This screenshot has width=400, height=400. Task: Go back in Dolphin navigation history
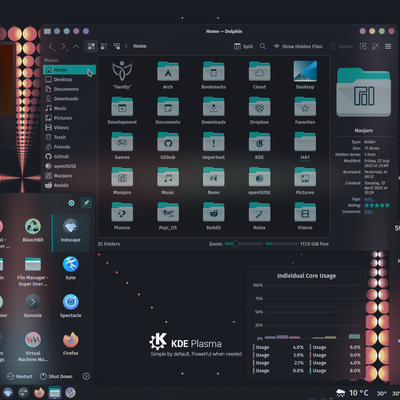51,46
